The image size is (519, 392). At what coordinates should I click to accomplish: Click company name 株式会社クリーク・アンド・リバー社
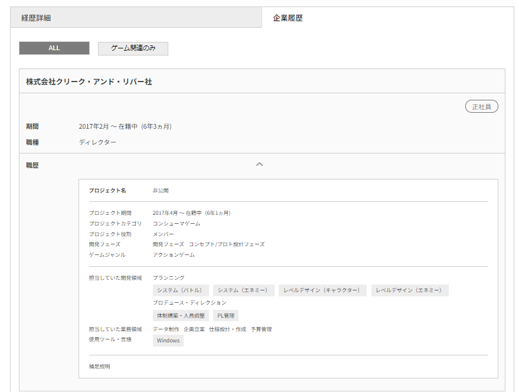(89, 82)
